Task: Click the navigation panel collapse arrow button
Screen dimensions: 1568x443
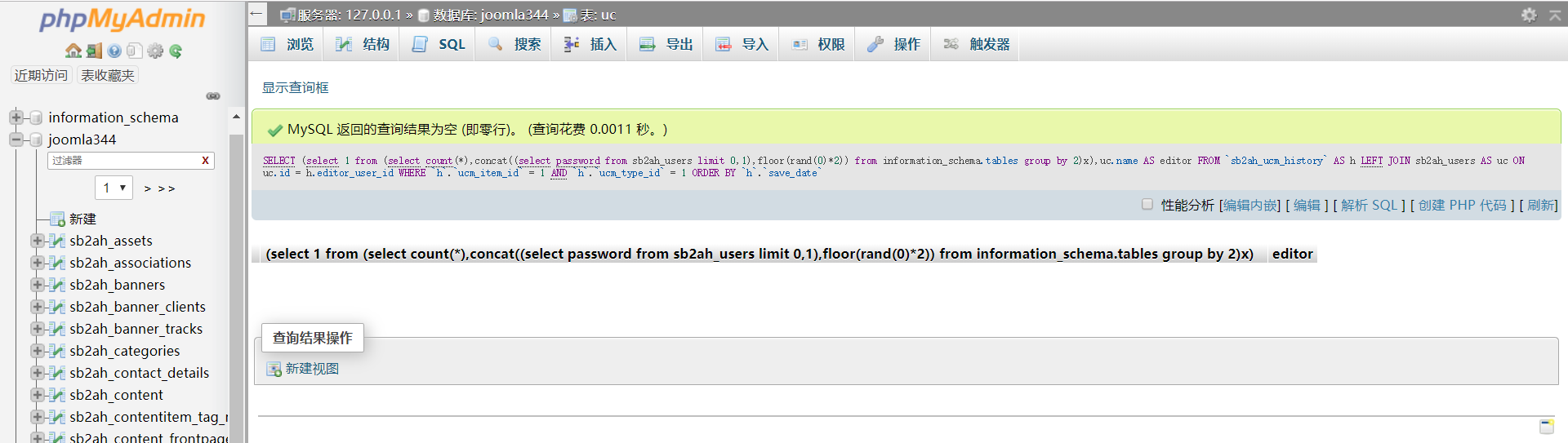Action: (x=256, y=14)
